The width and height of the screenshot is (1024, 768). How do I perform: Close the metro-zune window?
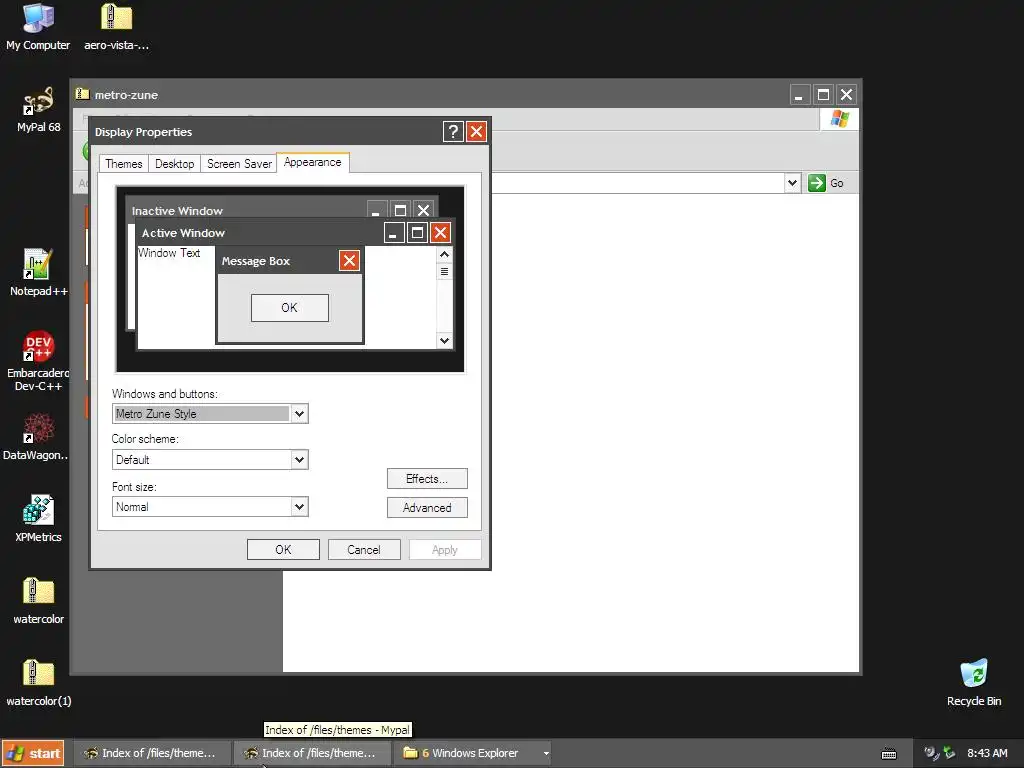(846, 95)
